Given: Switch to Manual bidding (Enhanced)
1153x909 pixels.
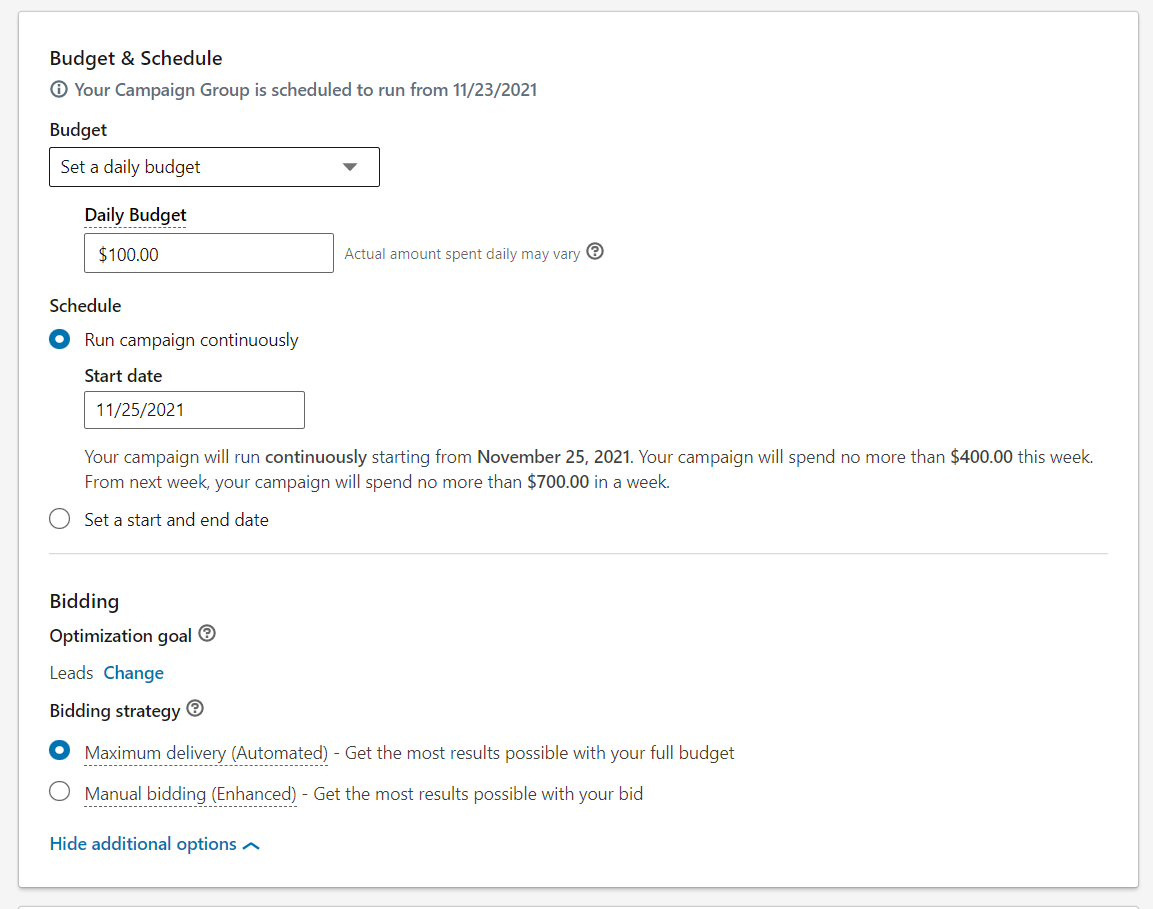Looking at the screenshot, I should click(x=59, y=791).
